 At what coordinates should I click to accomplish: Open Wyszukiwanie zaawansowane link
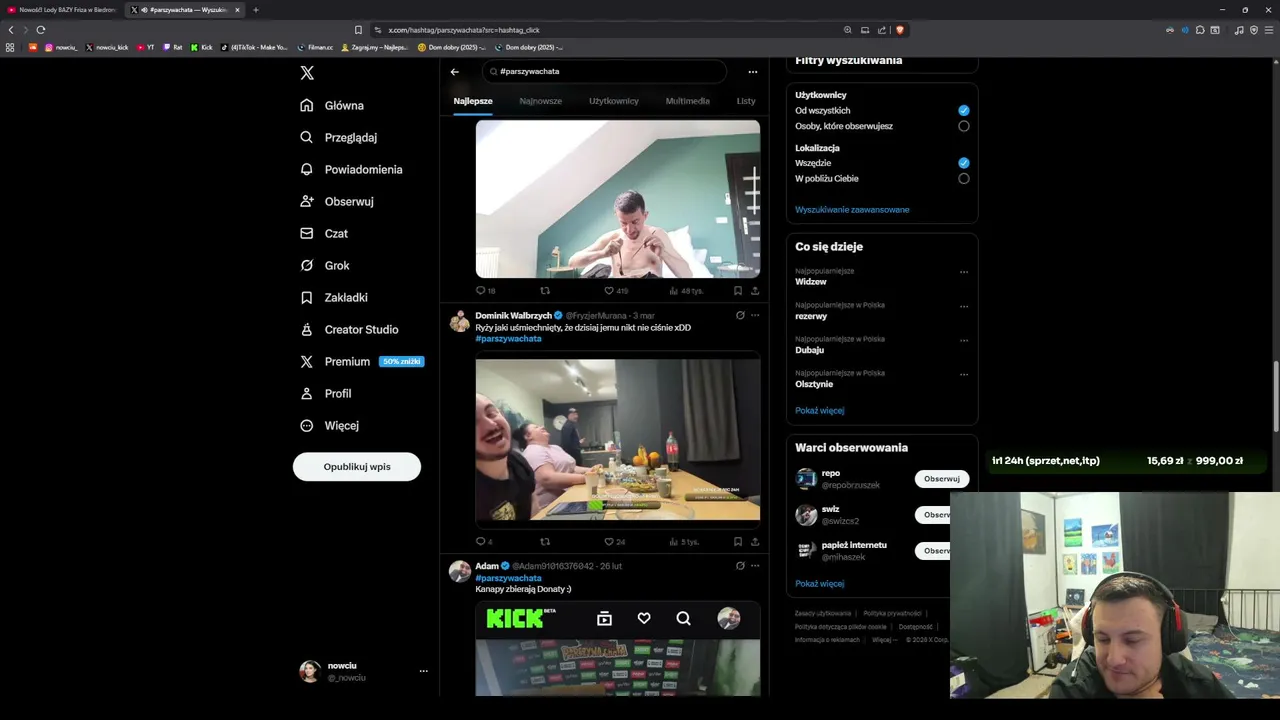[x=852, y=210]
